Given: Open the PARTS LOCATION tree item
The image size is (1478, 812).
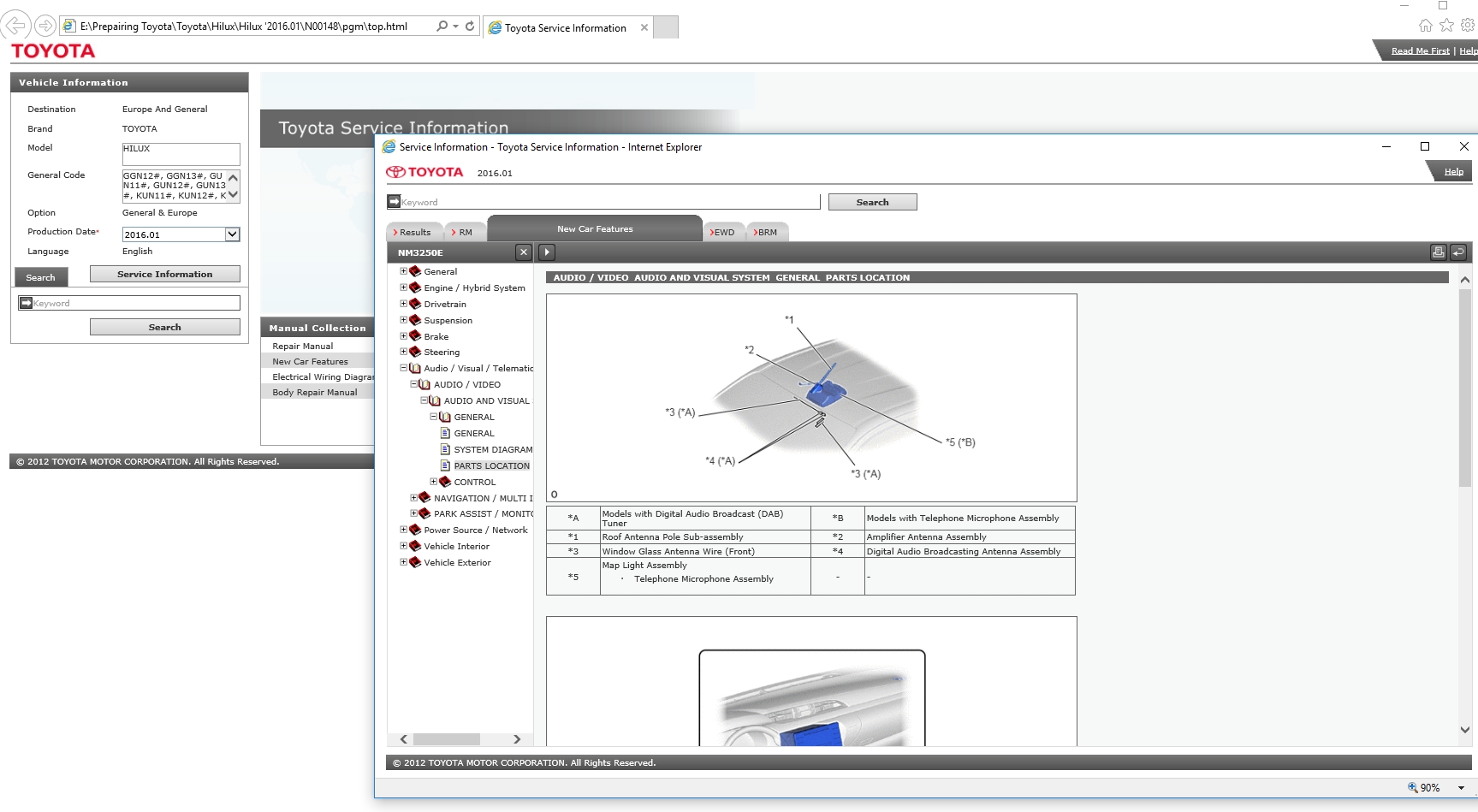Looking at the screenshot, I should (491, 465).
